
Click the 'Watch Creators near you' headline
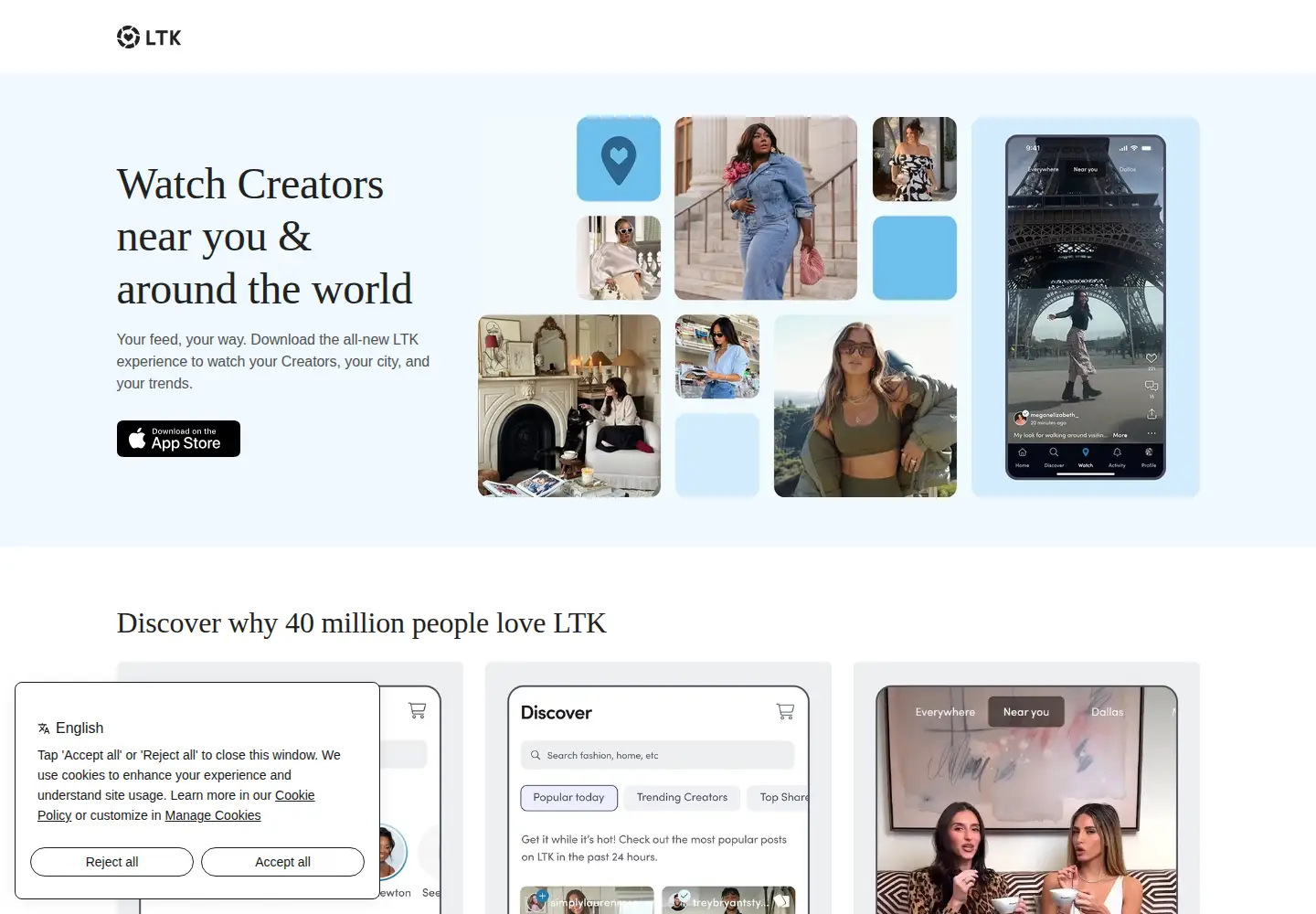coord(264,237)
